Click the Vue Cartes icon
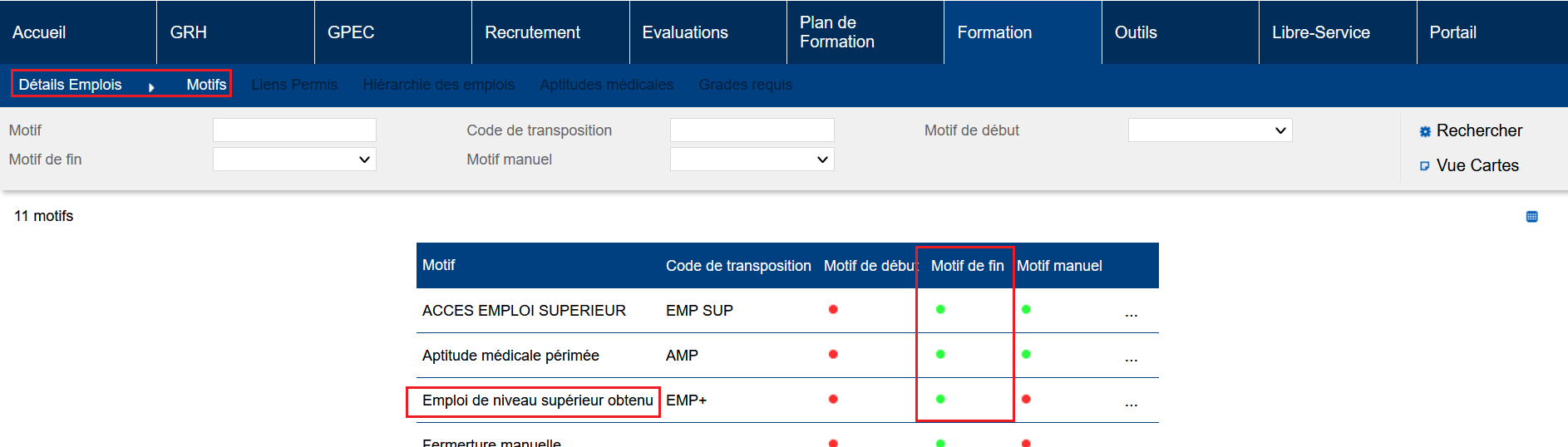This screenshot has height=447, width=1568. (x=1425, y=166)
